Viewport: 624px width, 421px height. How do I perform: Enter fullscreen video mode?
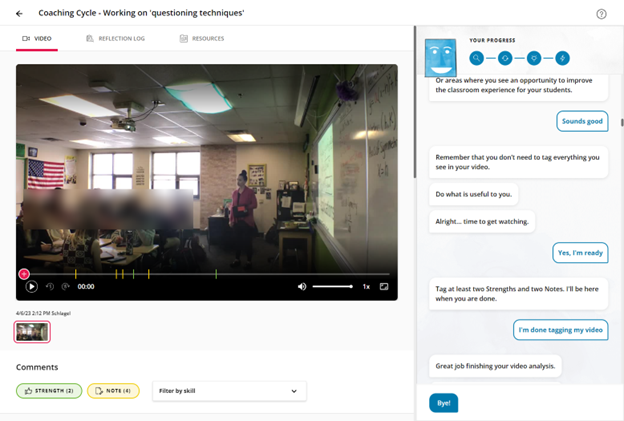(x=384, y=287)
